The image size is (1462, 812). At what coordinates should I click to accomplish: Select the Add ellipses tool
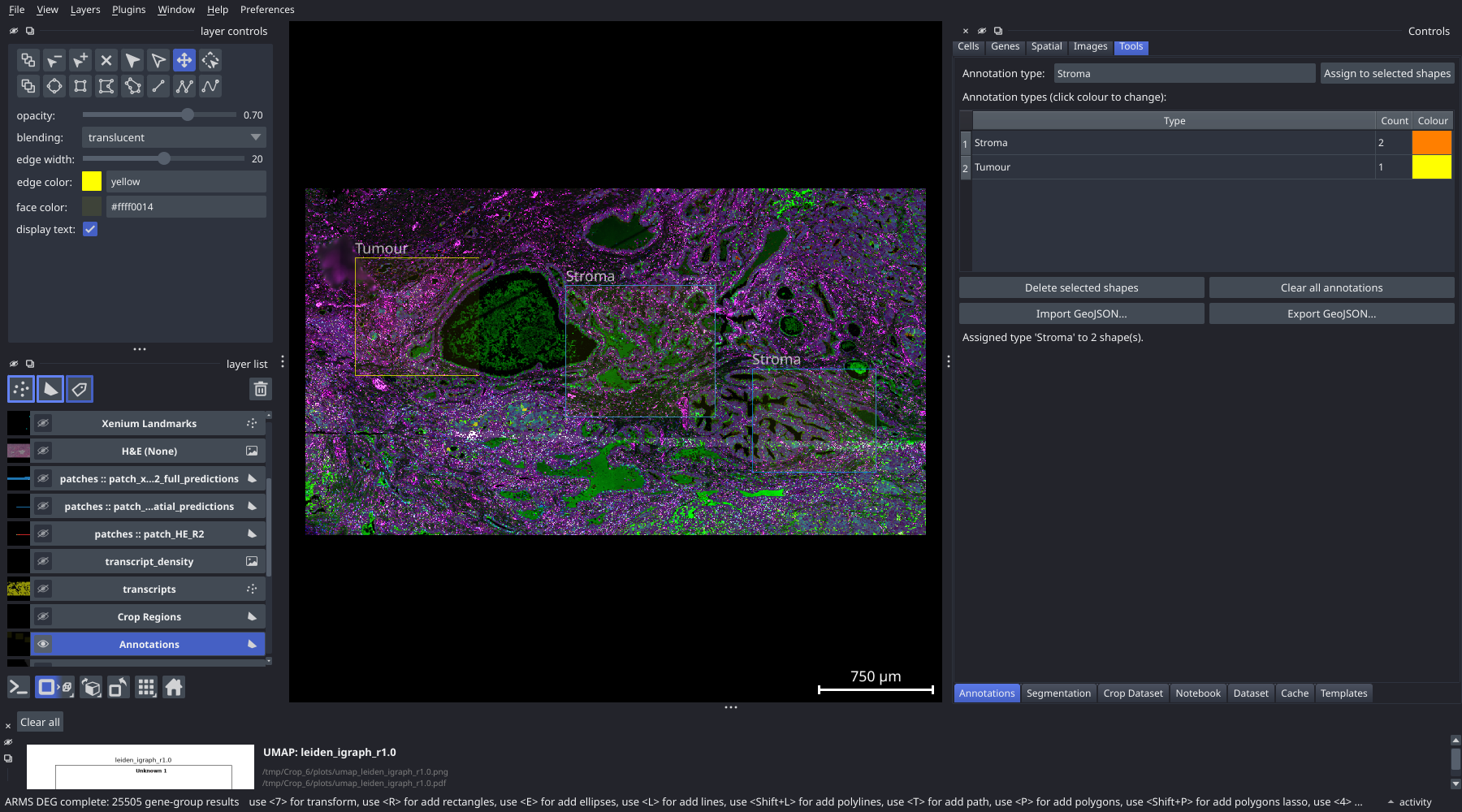click(x=54, y=86)
